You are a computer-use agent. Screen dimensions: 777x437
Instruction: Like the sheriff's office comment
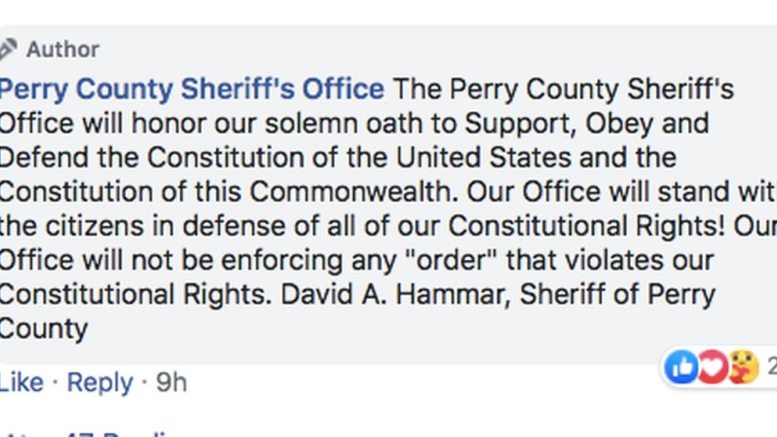[x=21, y=382]
